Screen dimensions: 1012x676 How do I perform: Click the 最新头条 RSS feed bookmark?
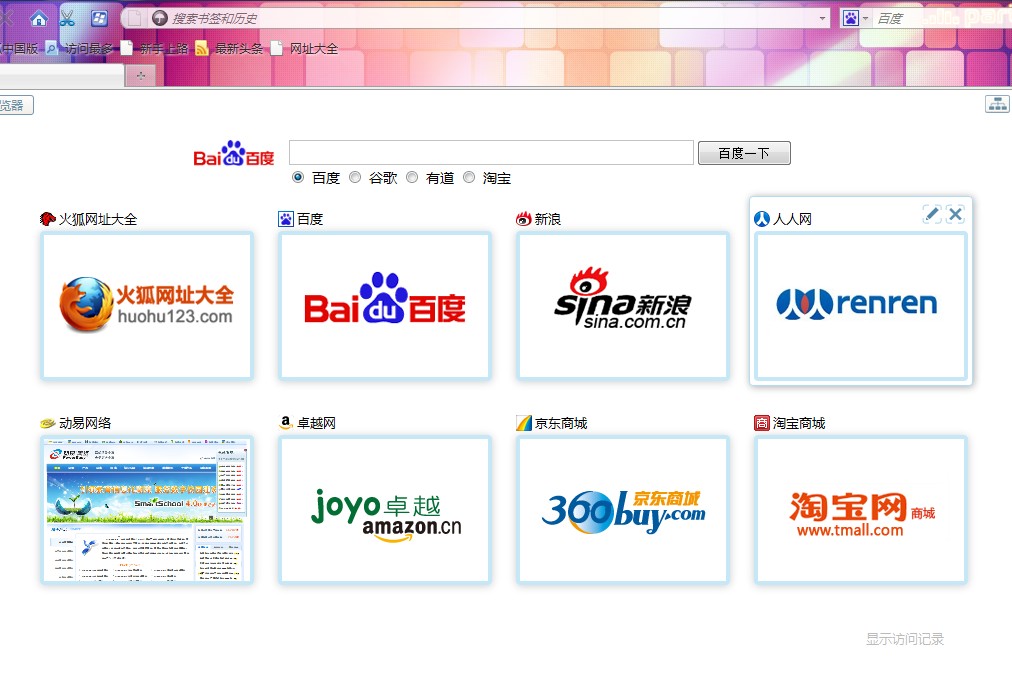point(229,48)
